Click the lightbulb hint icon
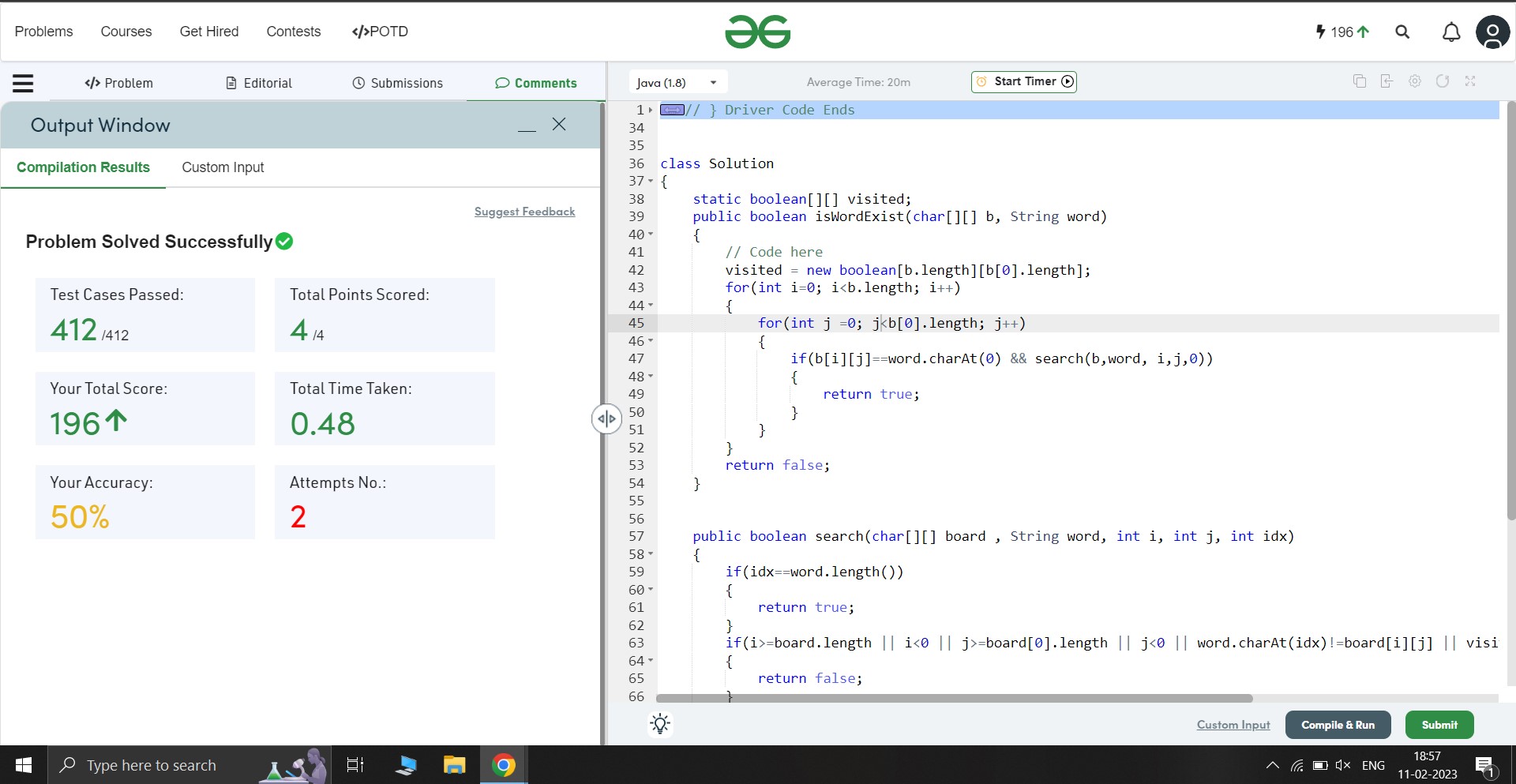Image resolution: width=1516 pixels, height=784 pixels. point(660,724)
